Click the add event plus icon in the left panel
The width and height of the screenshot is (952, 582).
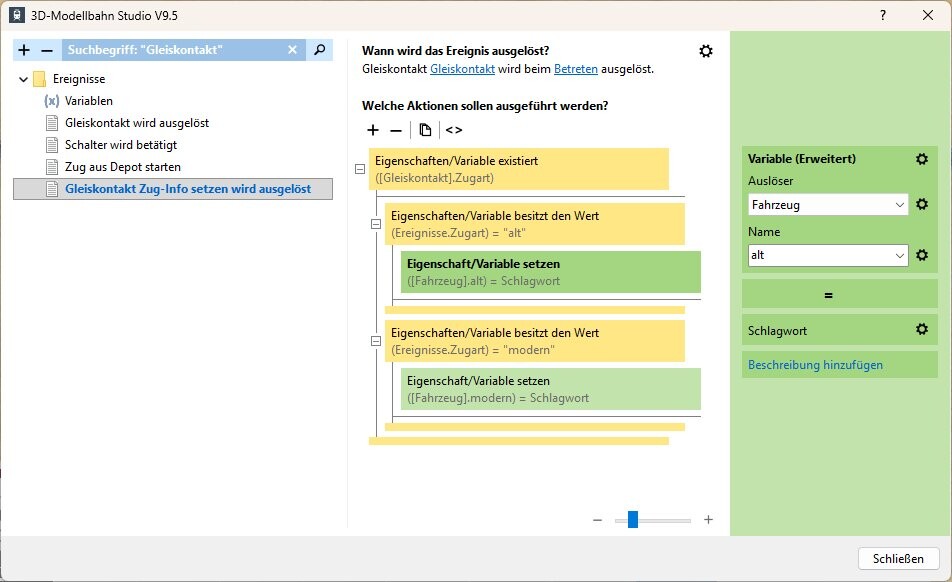click(x=24, y=50)
